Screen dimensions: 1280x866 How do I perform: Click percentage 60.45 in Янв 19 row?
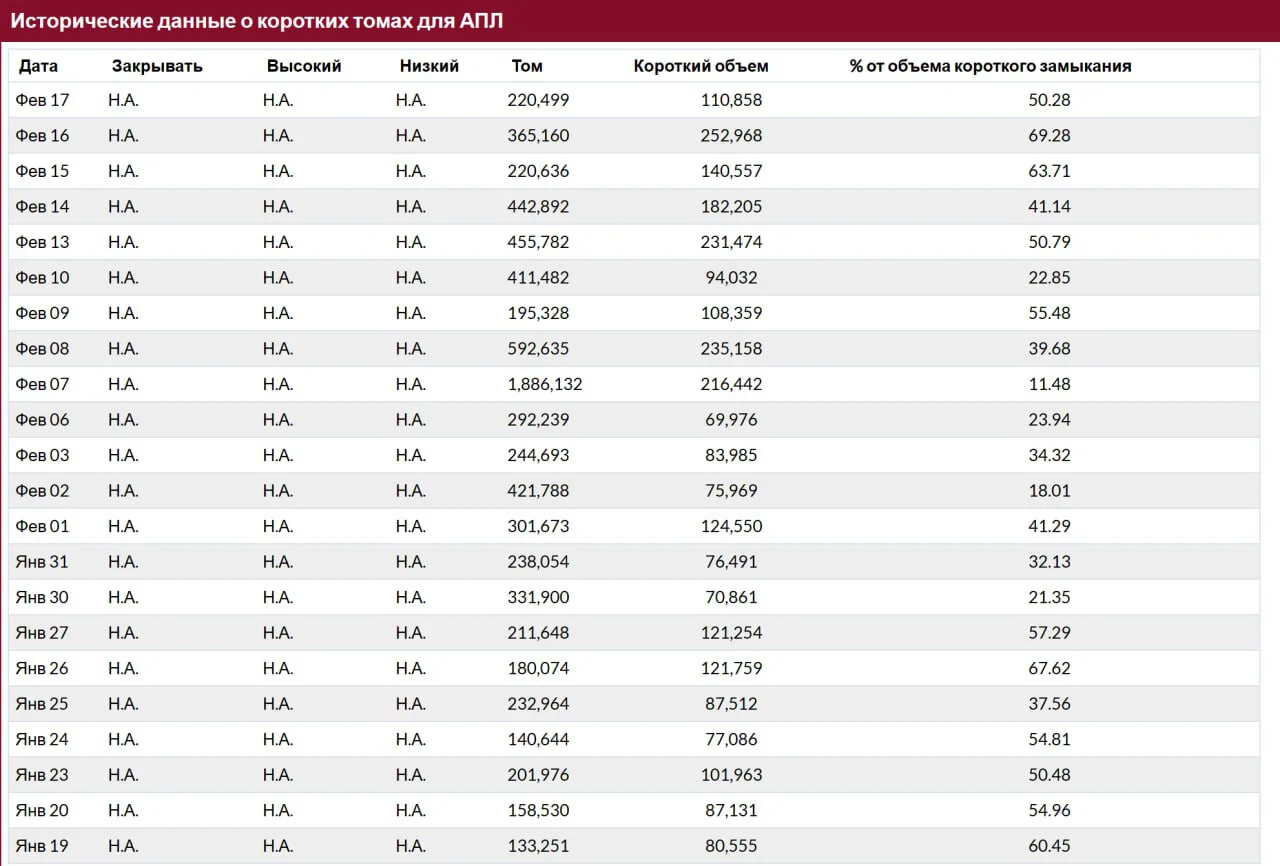pyautogui.click(x=1049, y=846)
